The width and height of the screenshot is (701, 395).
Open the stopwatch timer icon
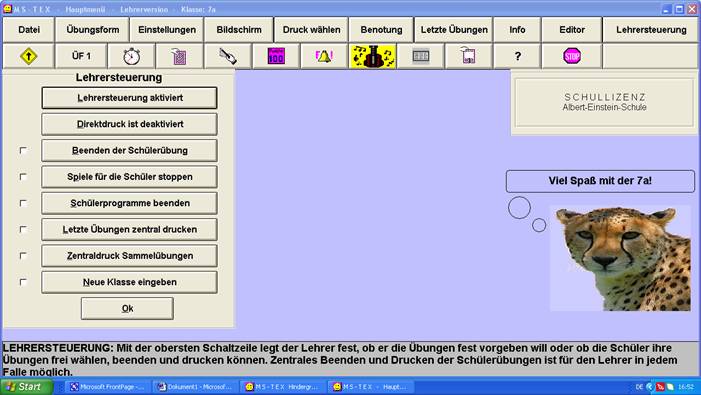coord(131,56)
